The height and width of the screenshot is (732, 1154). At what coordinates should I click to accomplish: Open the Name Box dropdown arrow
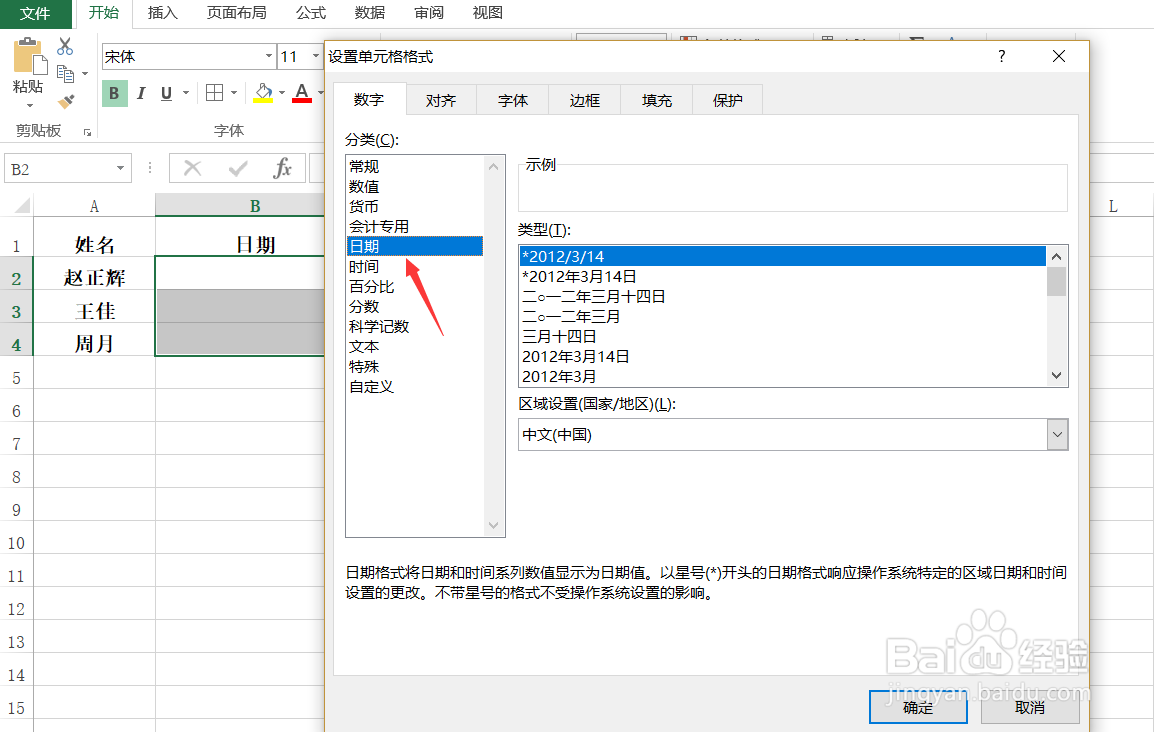tap(120, 168)
